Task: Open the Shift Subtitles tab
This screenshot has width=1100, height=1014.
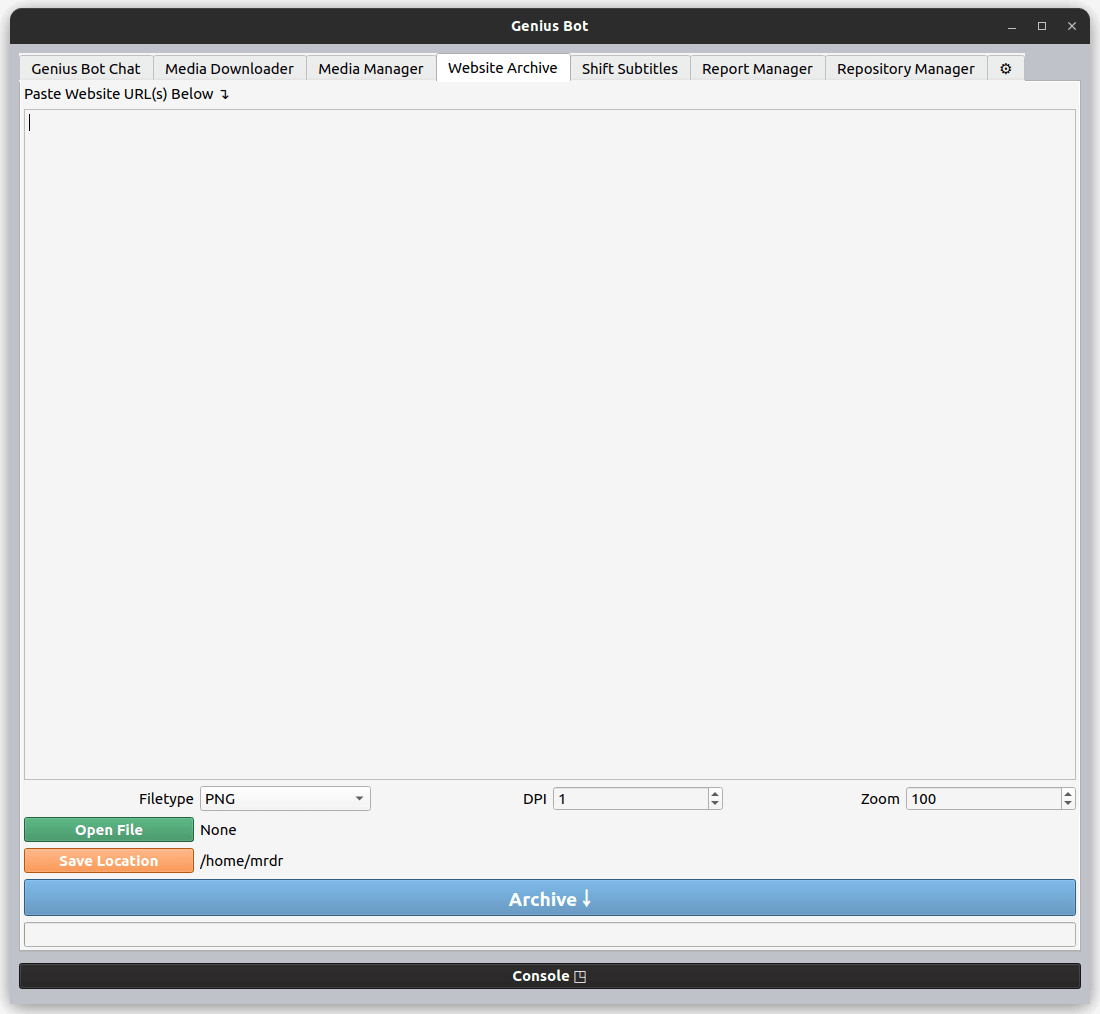Action: click(x=630, y=68)
